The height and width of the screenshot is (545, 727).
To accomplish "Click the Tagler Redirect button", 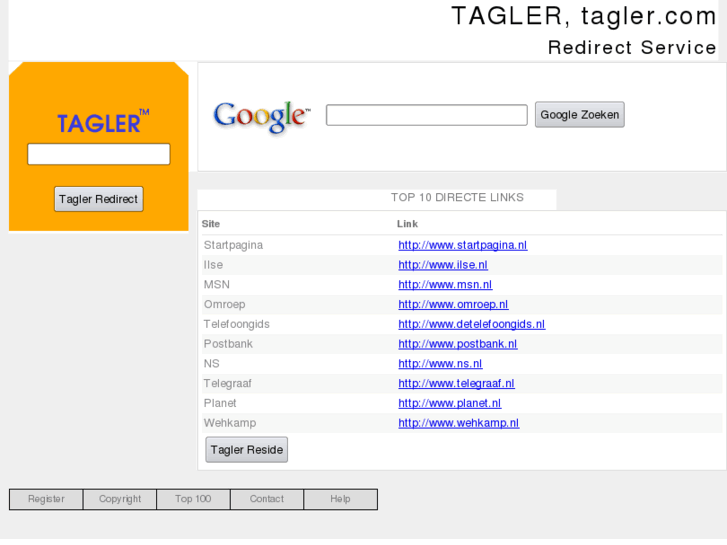I will [99, 199].
